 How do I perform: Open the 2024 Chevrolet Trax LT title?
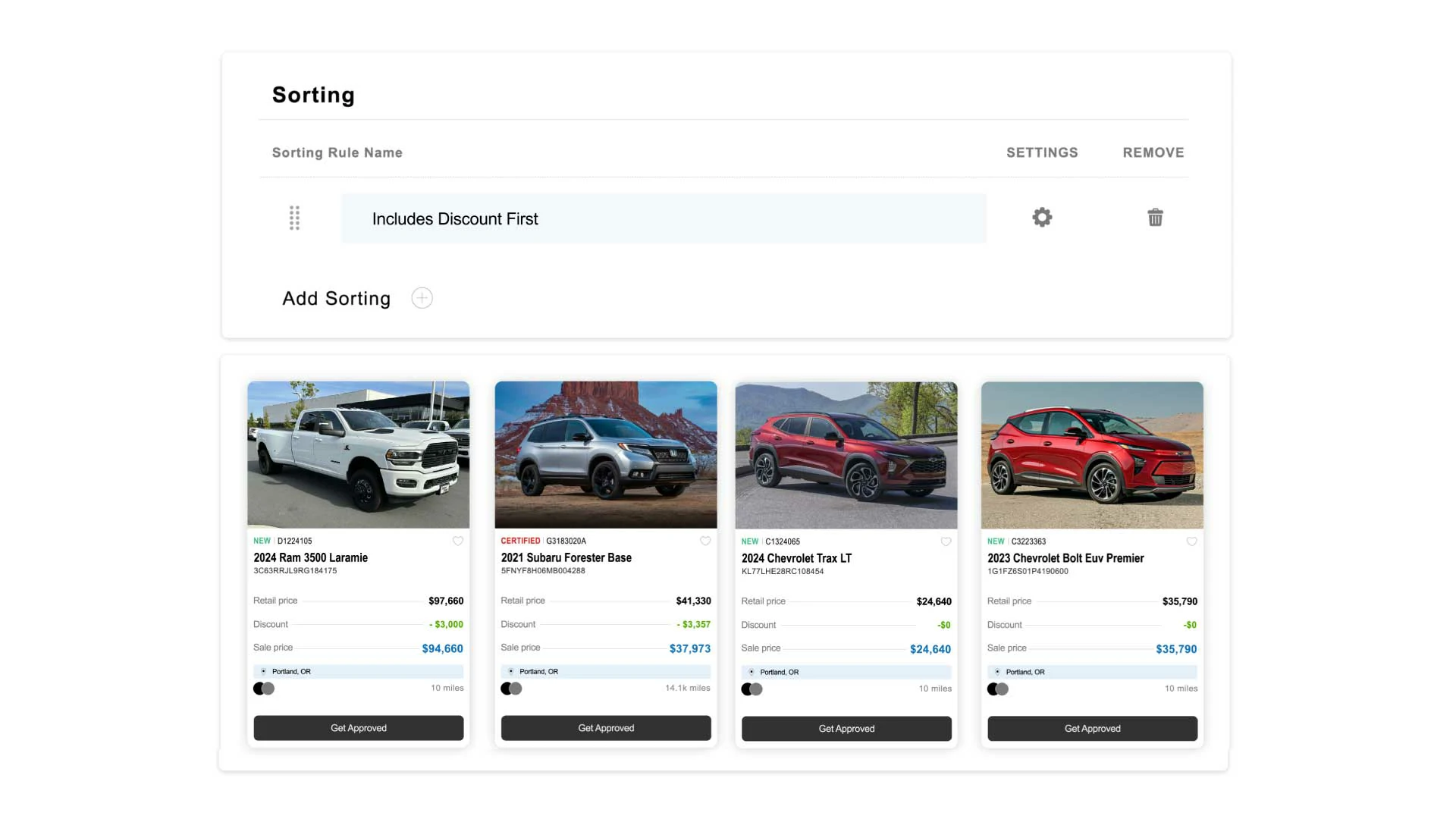(x=796, y=558)
